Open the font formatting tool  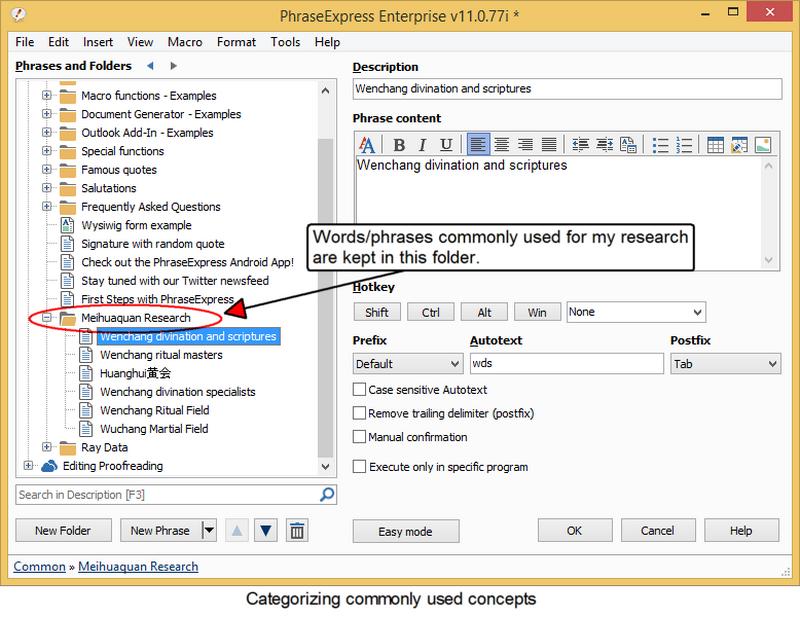coord(367,145)
